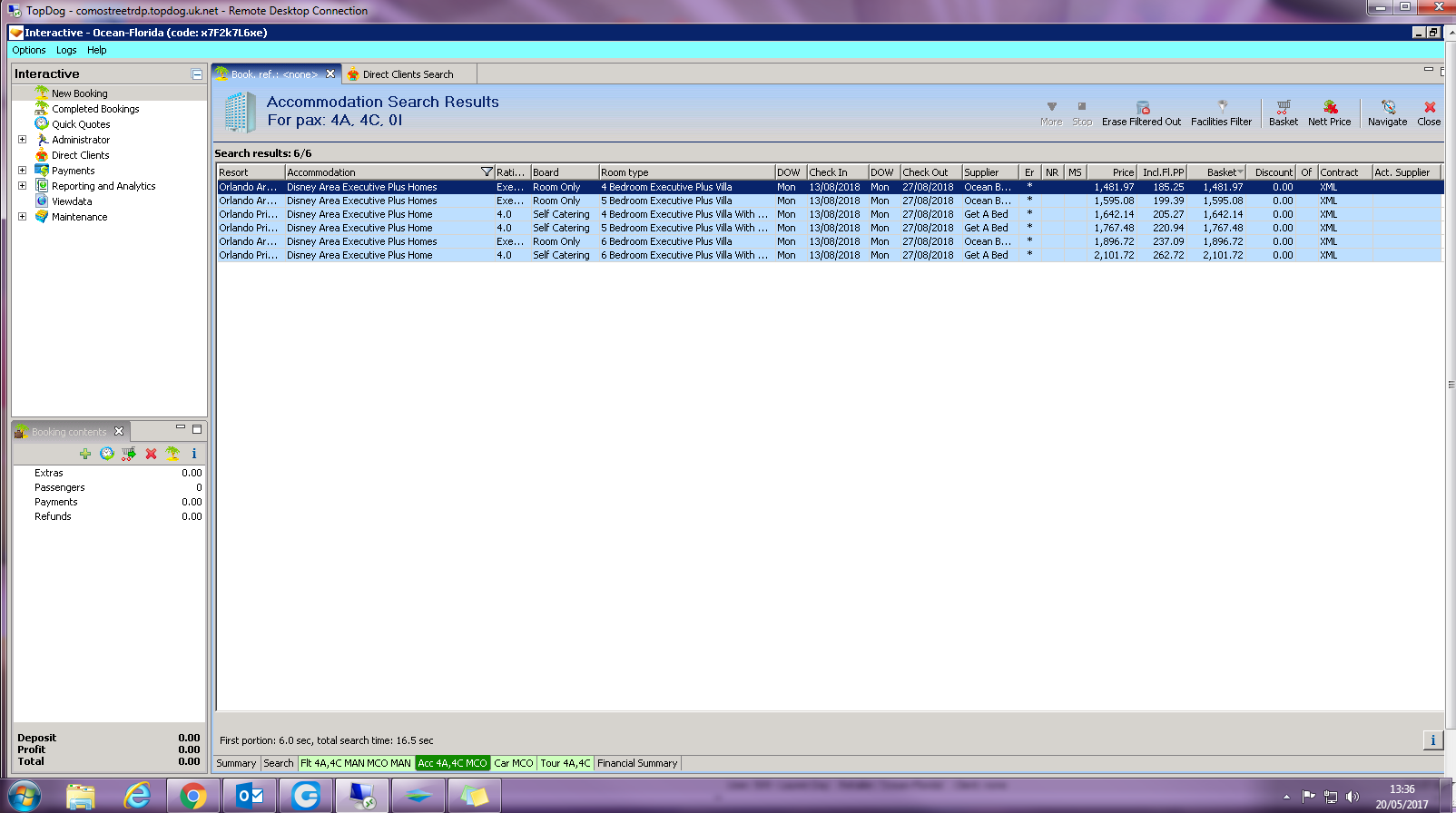This screenshot has width=1456, height=813.
Task: Show Nett Price for results
Action: coord(1329,113)
